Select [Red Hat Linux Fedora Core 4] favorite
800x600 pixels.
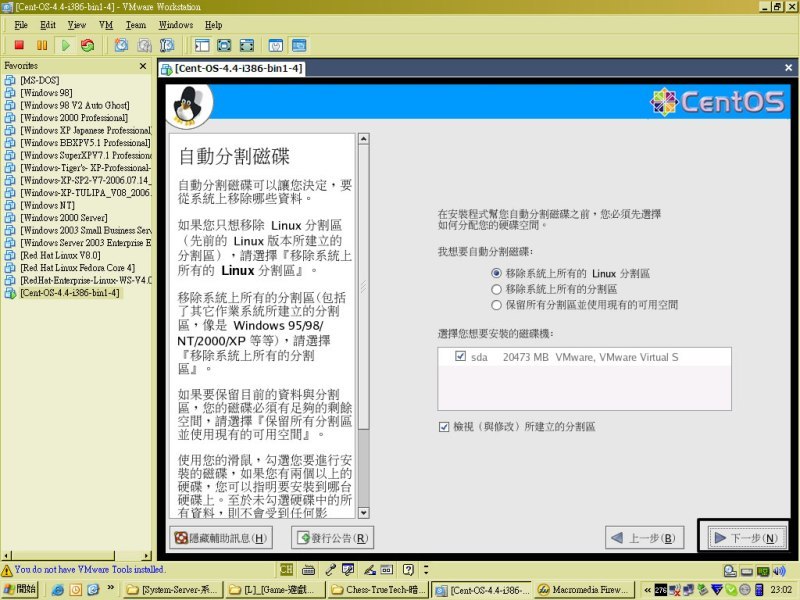[78, 268]
